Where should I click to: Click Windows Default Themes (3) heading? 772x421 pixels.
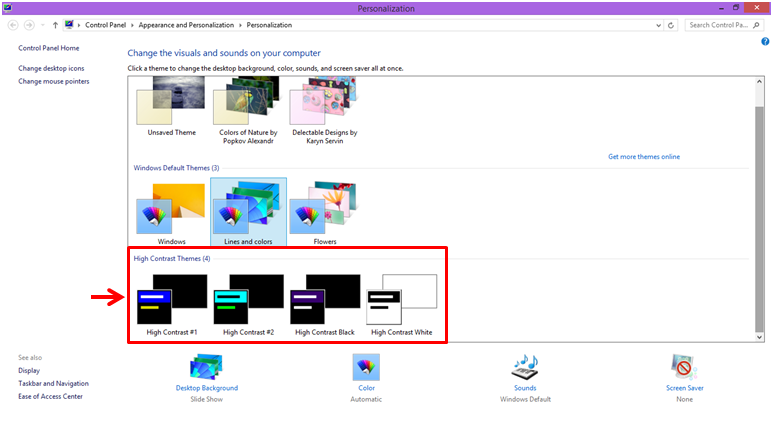point(176,168)
